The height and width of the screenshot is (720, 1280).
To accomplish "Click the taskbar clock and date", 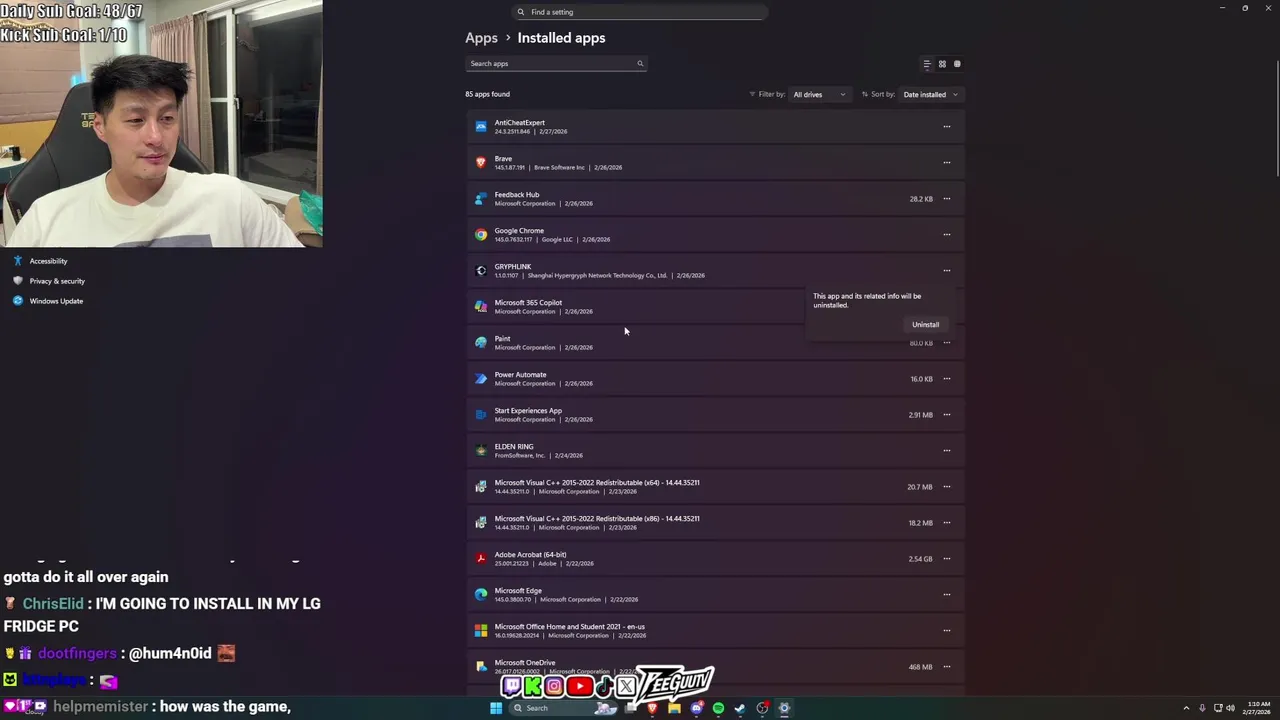I will pyautogui.click(x=1257, y=708).
